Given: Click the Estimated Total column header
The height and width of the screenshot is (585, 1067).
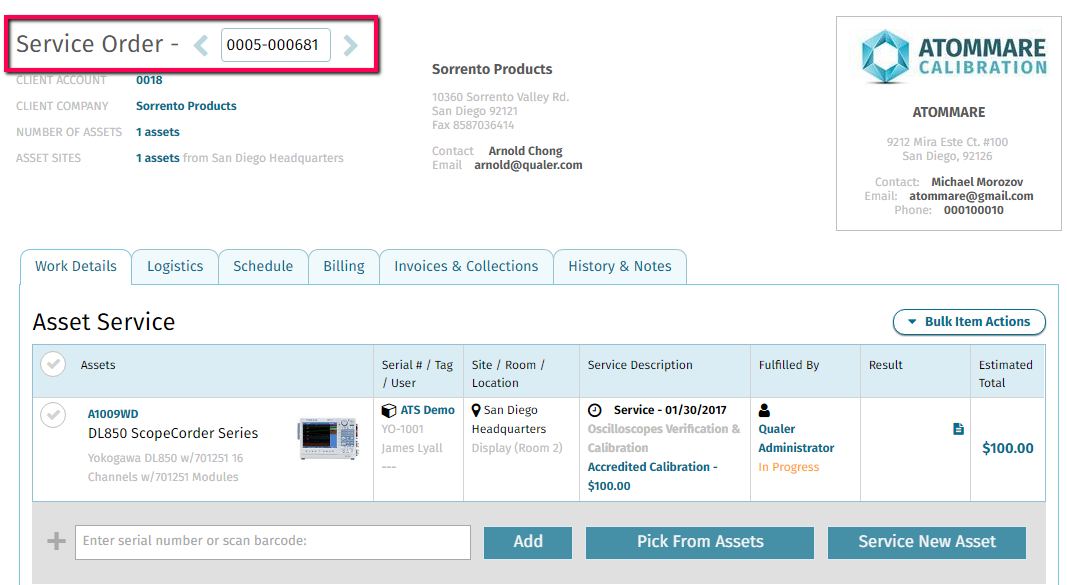Looking at the screenshot, I should click(1006, 374).
